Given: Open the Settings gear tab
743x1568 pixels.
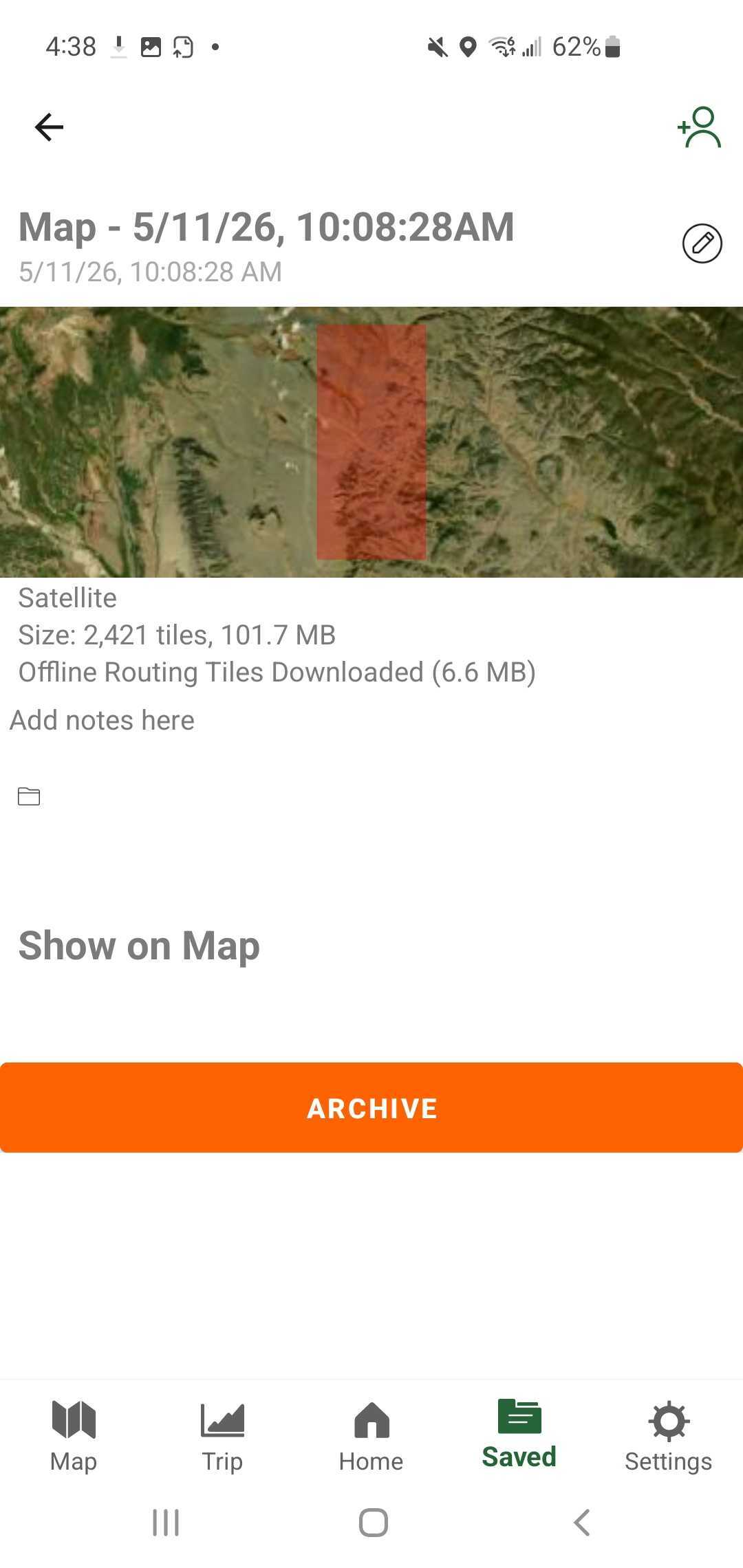Looking at the screenshot, I should point(668,1437).
